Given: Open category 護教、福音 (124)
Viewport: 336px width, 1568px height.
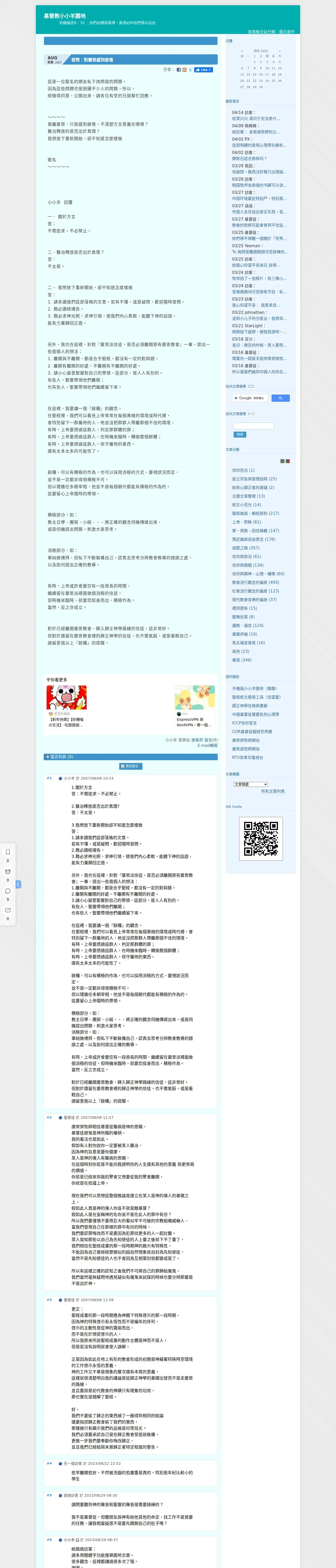Looking at the screenshot, I should coord(248,625).
